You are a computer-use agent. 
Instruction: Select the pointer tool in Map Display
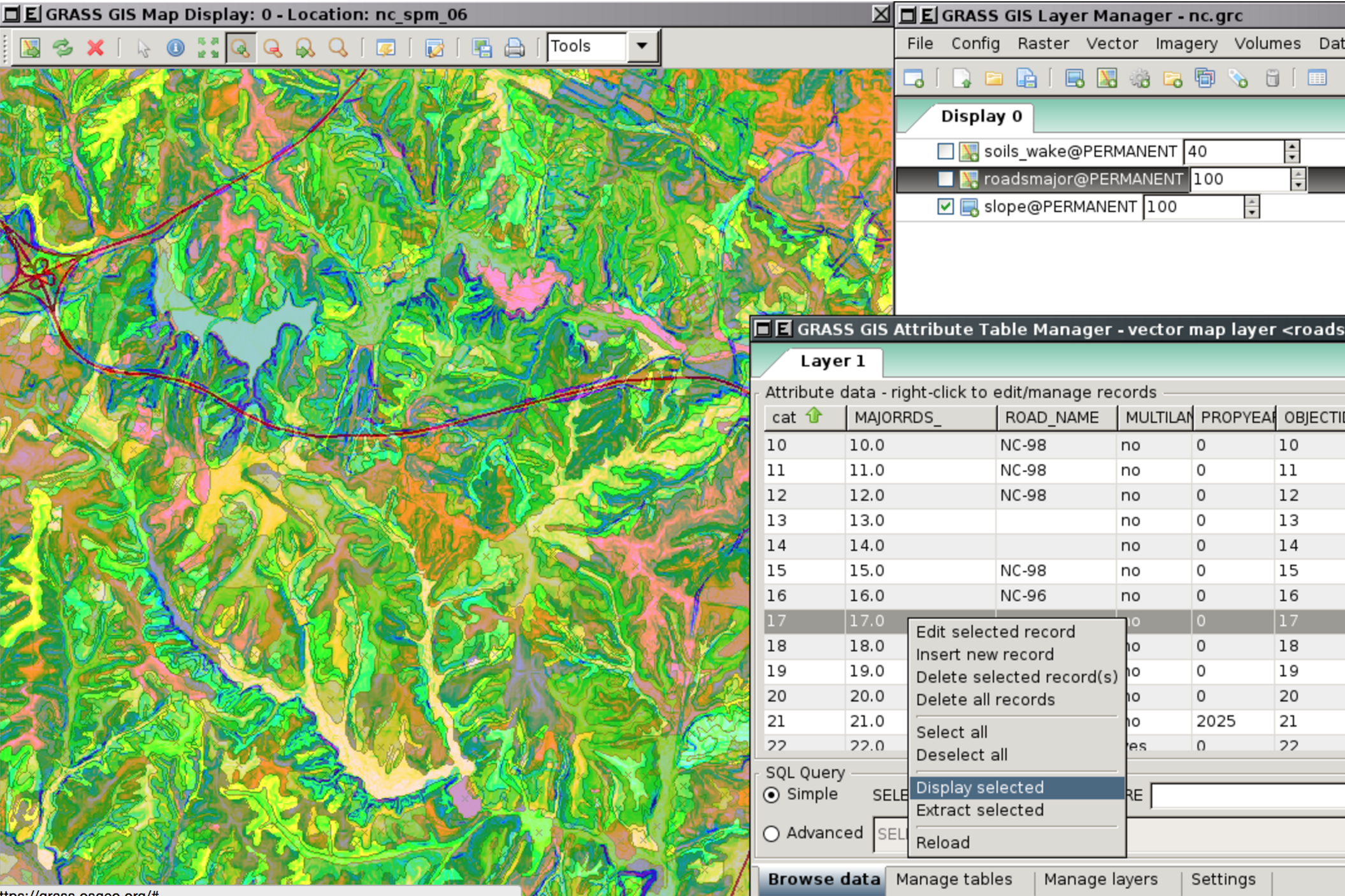[143, 47]
